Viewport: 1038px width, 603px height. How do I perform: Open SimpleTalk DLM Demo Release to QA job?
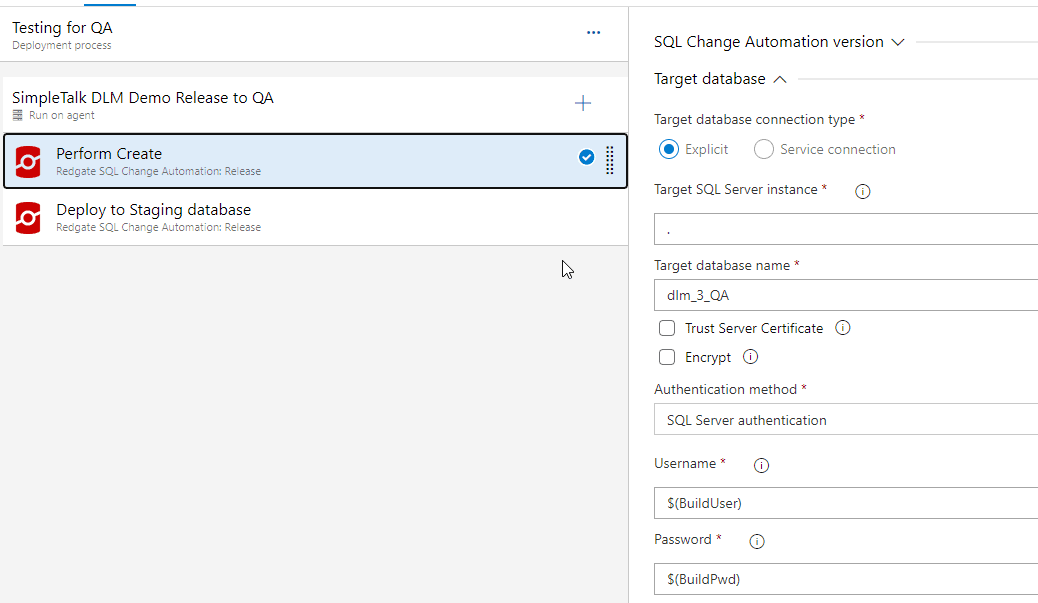pyautogui.click(x=143, y=98)
